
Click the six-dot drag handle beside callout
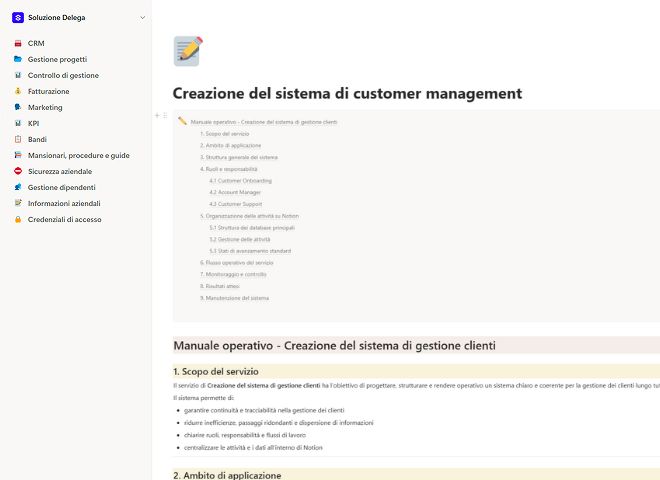tap(165, 115)
